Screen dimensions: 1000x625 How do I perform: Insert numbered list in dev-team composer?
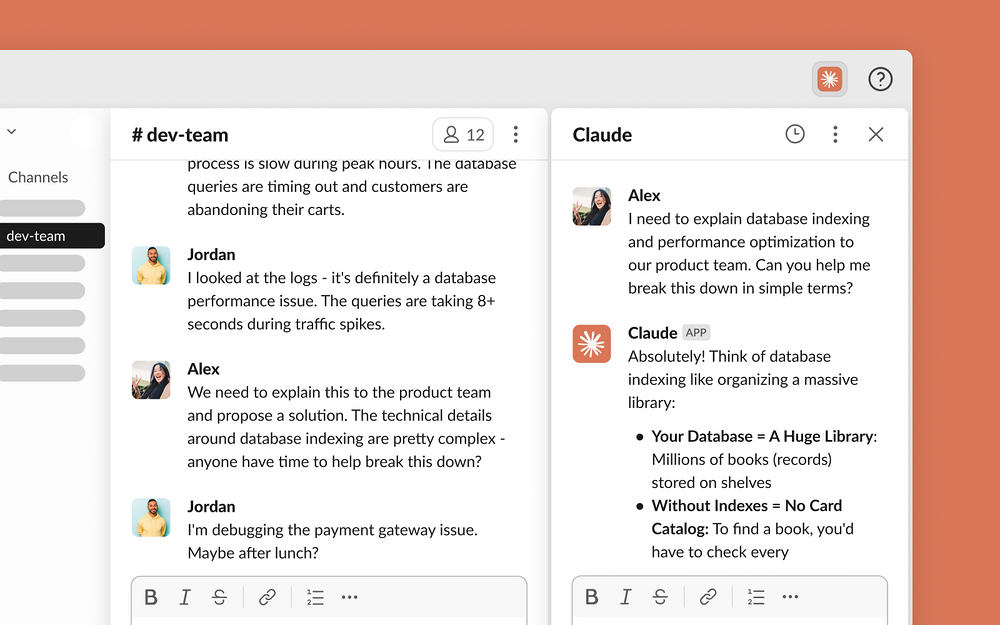(314, 597)
